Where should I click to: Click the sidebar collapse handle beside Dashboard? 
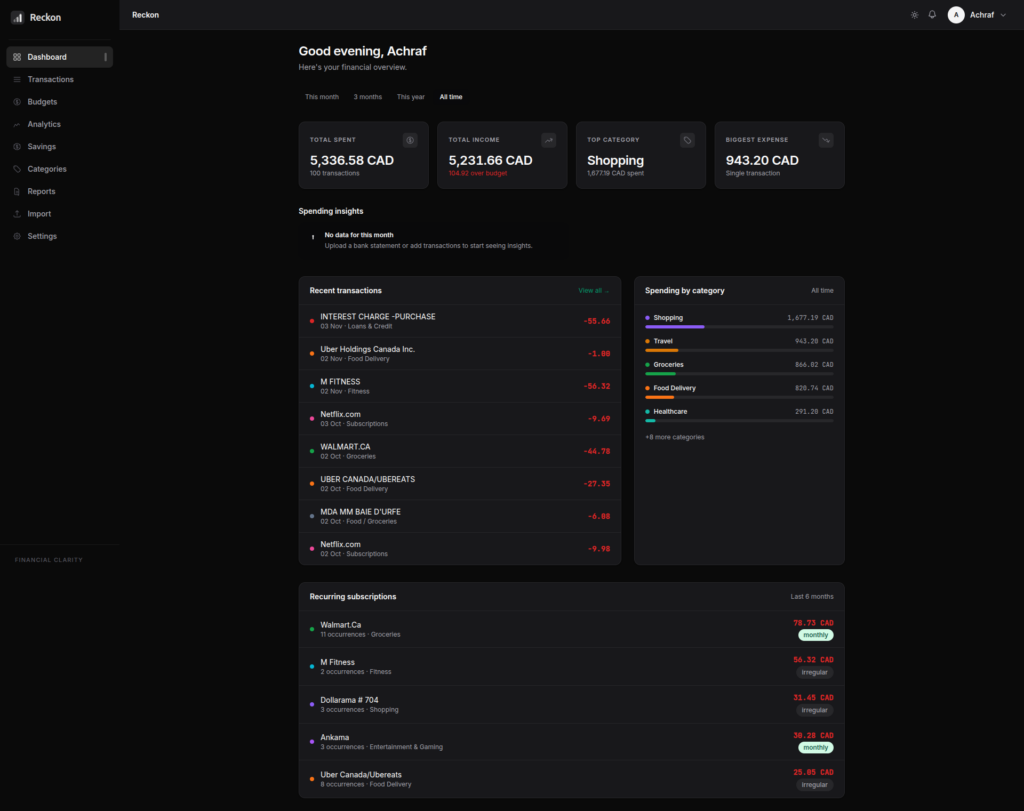(x=105, y=57)
